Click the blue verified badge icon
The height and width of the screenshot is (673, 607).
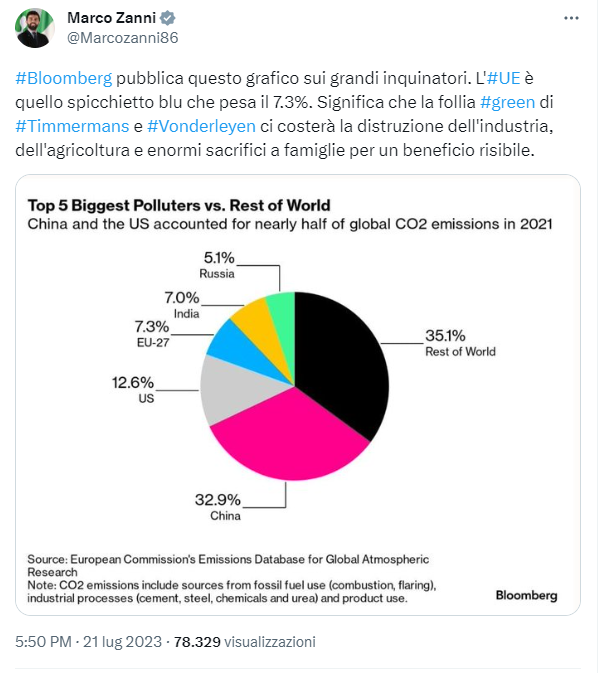[x=168, y=18]
